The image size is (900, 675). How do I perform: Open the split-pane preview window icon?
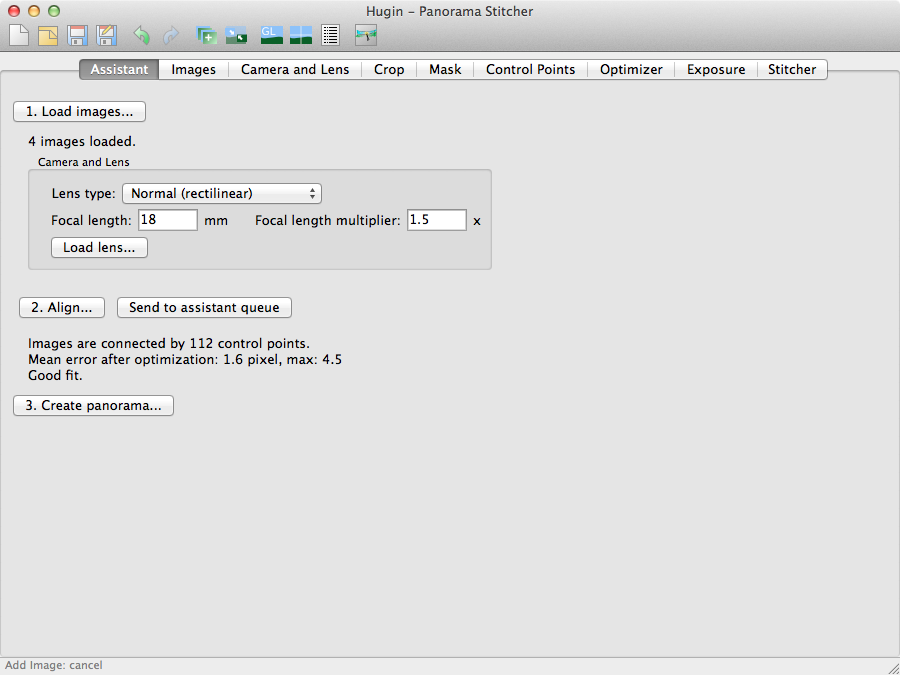tap(301, 36)
